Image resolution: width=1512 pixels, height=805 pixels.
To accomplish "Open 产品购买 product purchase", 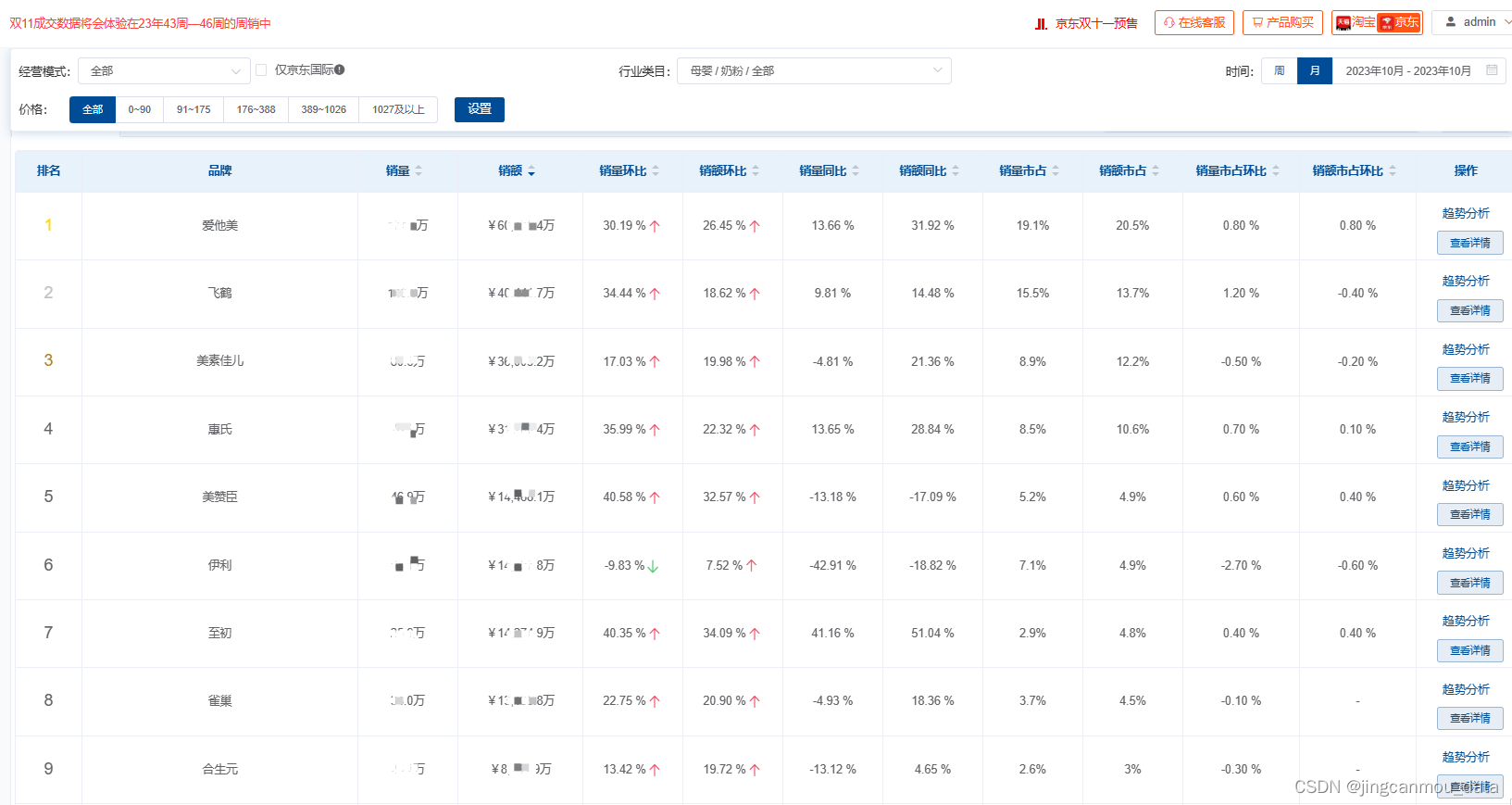I will tap(1282, 22).
